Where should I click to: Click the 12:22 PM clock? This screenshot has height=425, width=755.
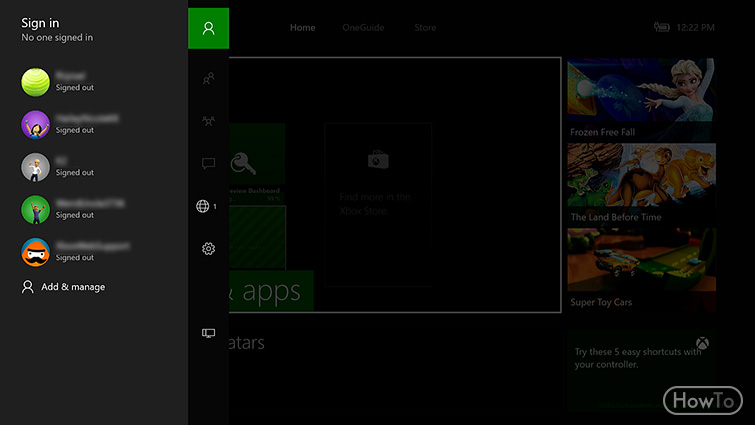[695, 27]
